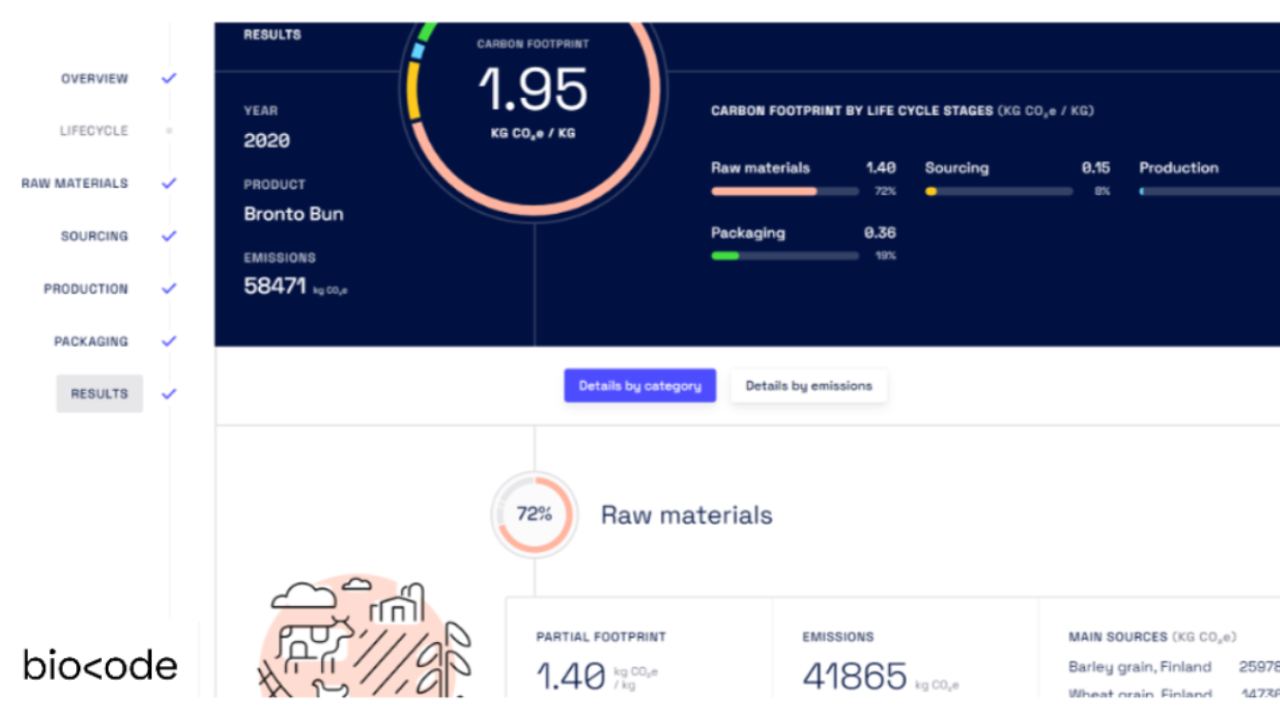Click the biocode logo

point(100,665)
